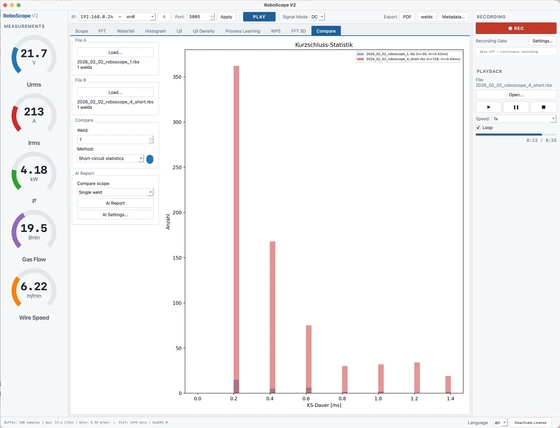Select the Compare tab
The width and height of the screenshot is (560, 428).
tap(326, 31)
